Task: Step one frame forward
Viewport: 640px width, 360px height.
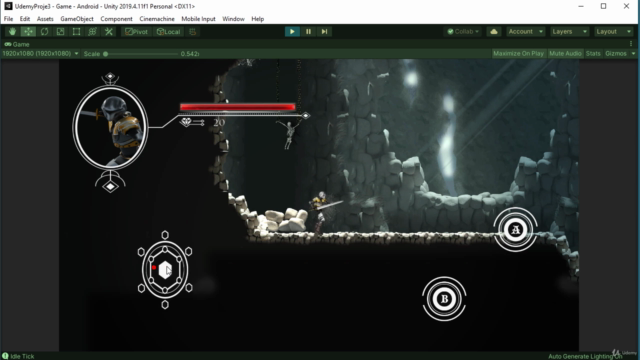Action: point(324,31)
